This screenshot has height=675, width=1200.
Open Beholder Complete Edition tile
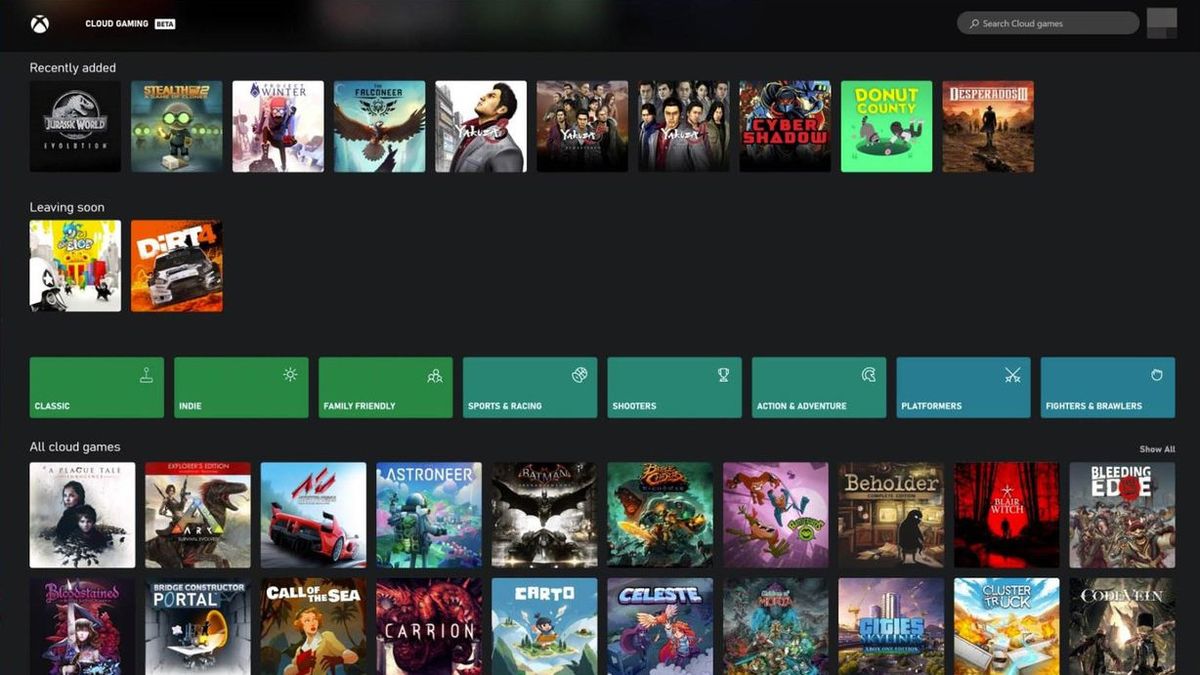[892, 515]
